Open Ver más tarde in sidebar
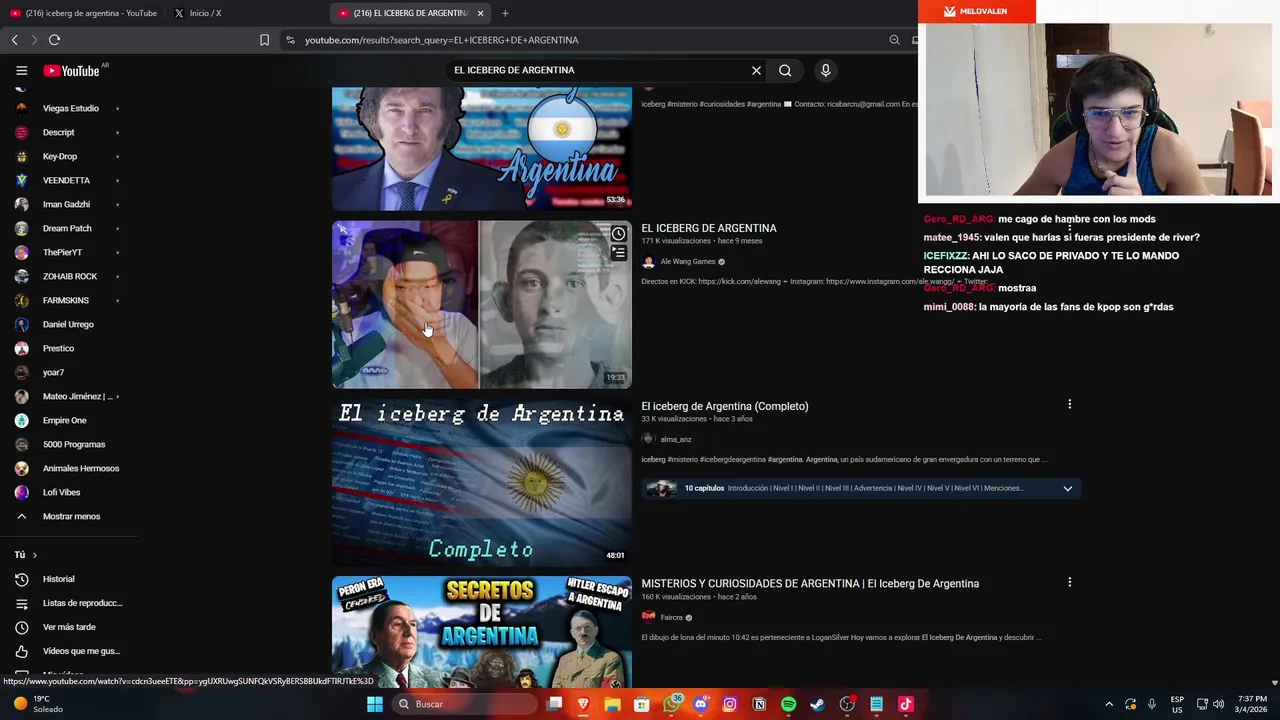 coord(68,627)
